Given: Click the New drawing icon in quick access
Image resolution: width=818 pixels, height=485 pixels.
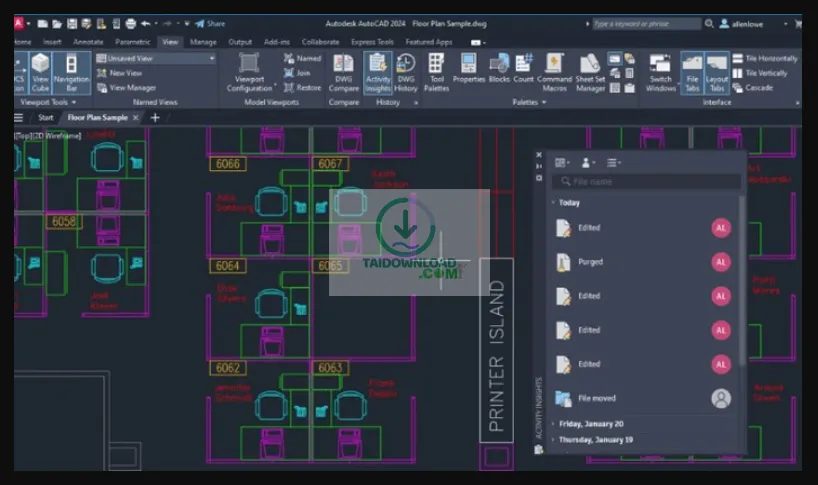Looking at the screenshot, I should 43,23.
